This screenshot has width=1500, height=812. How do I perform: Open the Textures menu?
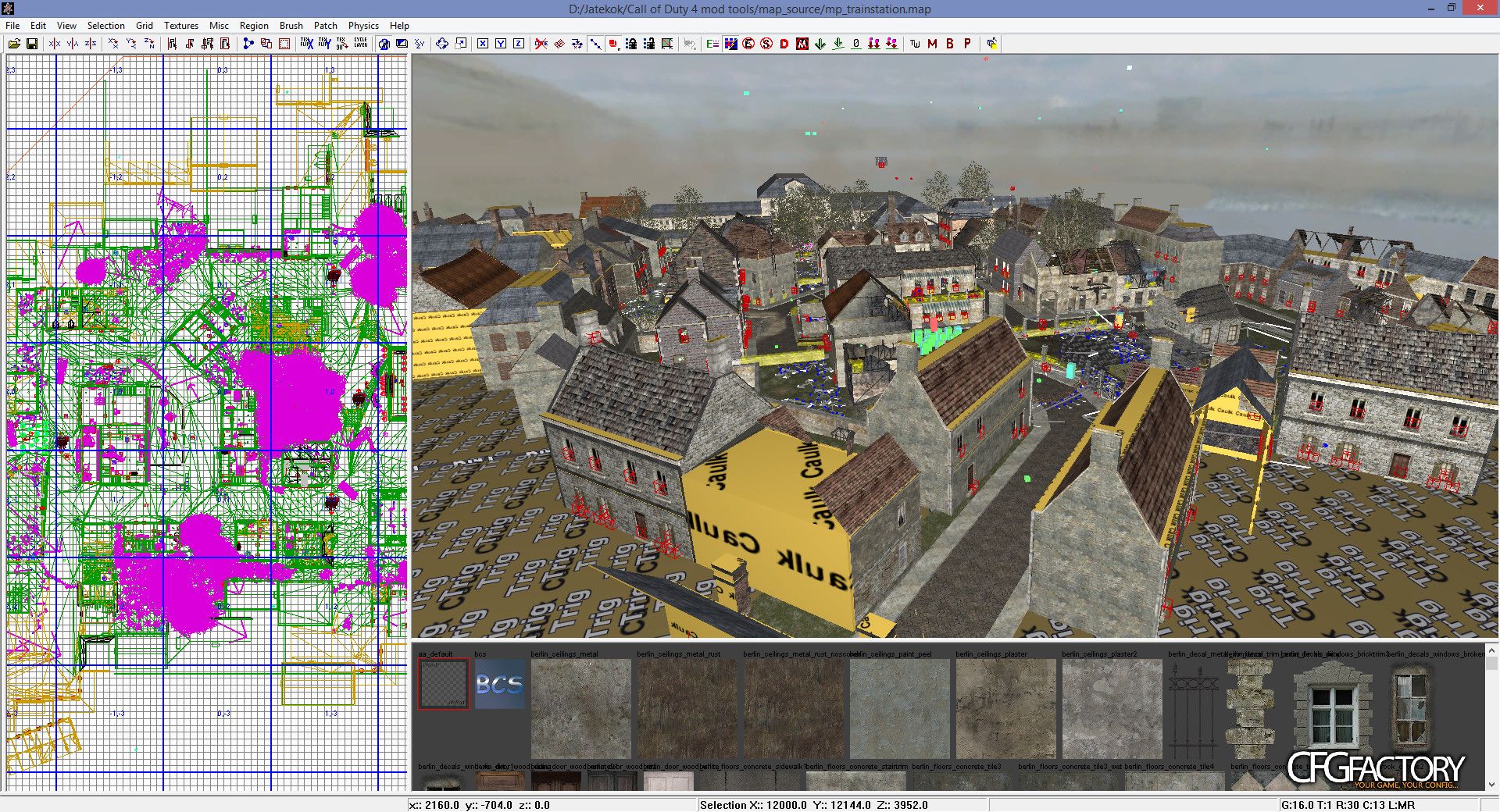click(x=181, y=26)
